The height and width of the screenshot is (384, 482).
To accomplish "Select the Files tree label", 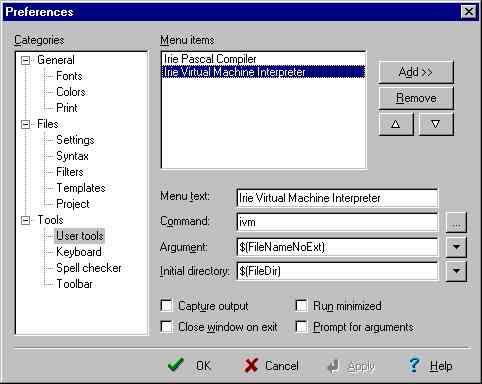I will pos(48,124).
